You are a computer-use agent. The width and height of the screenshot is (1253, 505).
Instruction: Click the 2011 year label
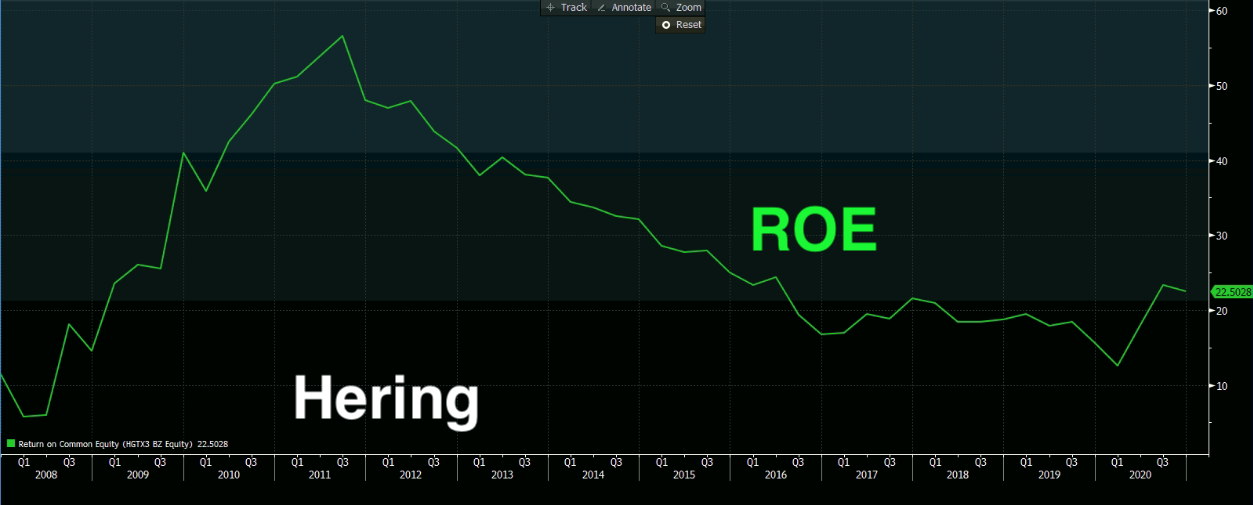319,475
